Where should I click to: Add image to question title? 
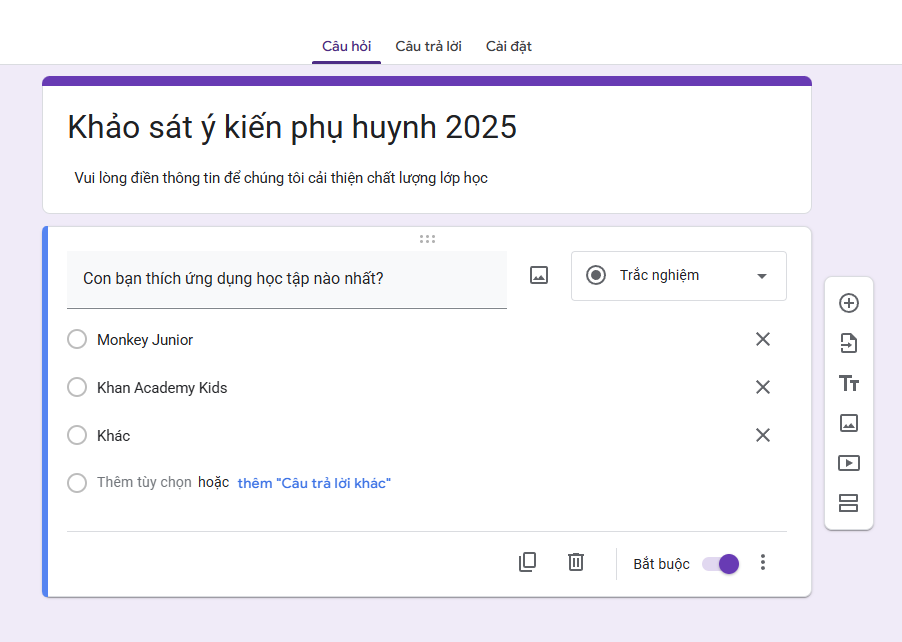tap(539, 275)
